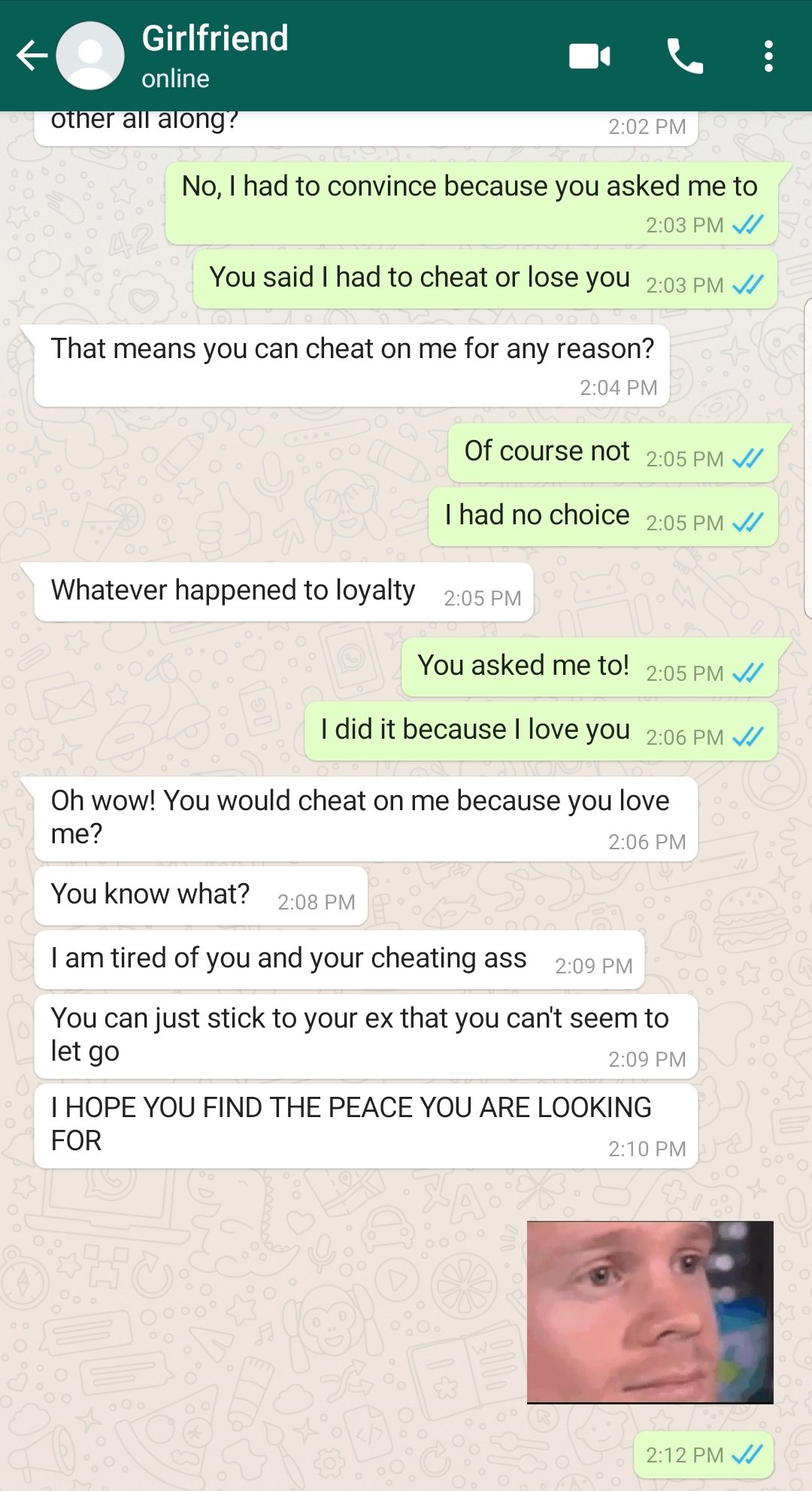Tap read ticks on "Of course not"

pyautogui.click(x=747, y=458)
